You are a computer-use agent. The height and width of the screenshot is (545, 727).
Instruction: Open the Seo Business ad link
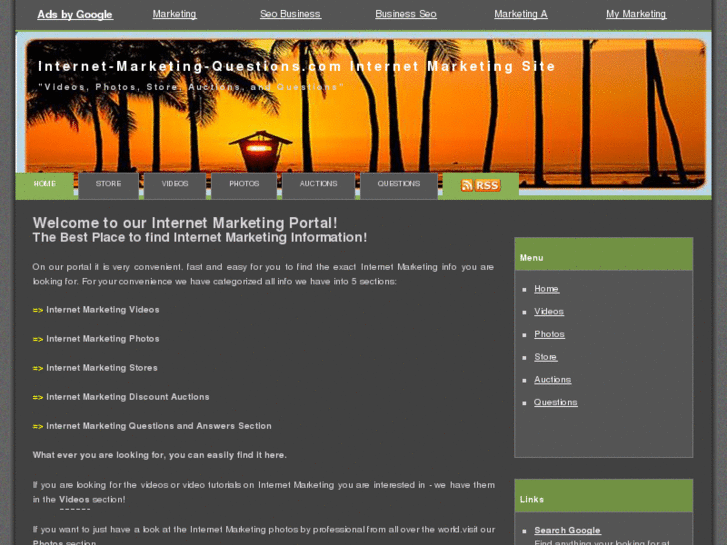[x=290, y=14]
